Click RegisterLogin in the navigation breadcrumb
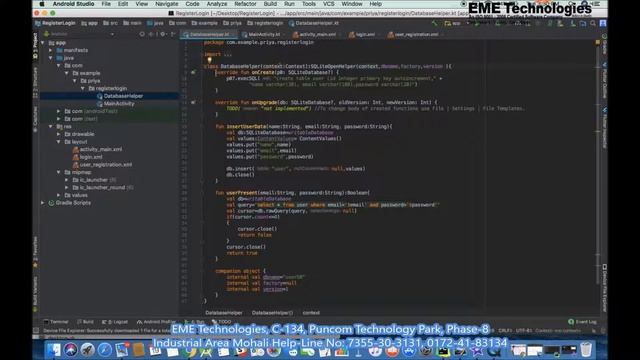This screenshot has height=360, width=640. tap(55, 24)
